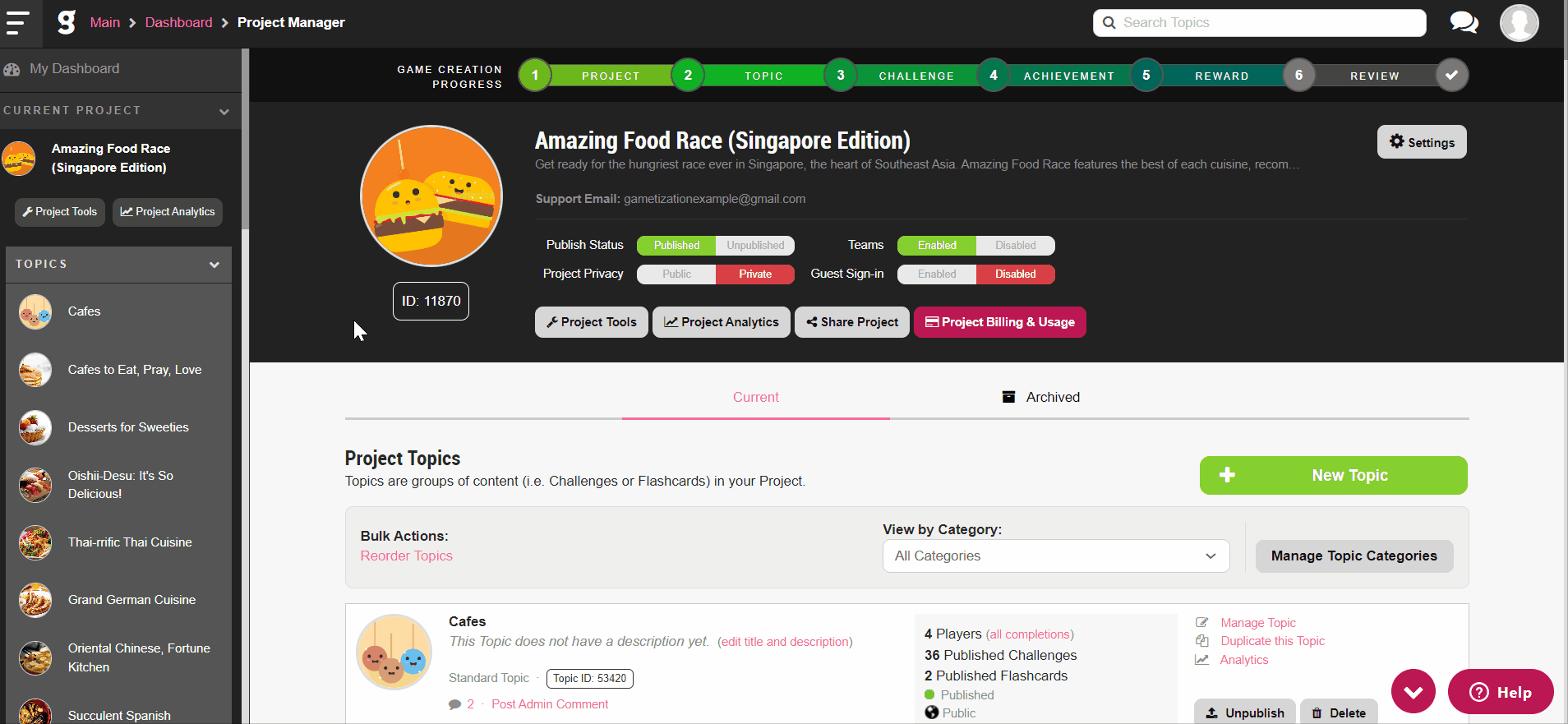Click the pink down-arrow floating button
The height and width of the screenshot is (724, 1568).
pos(1414,692)
